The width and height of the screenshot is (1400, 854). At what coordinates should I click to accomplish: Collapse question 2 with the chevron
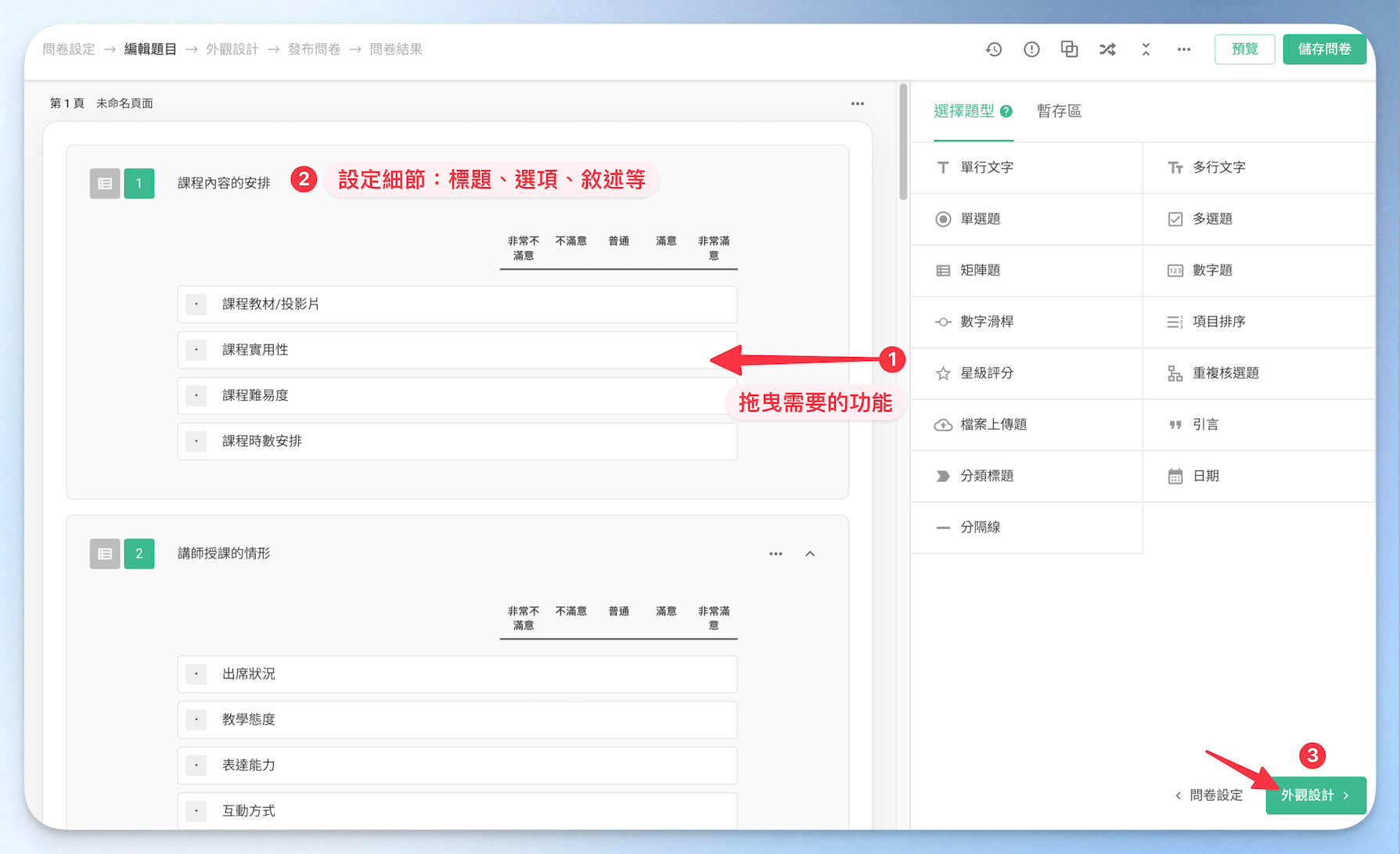coord(810,553)
